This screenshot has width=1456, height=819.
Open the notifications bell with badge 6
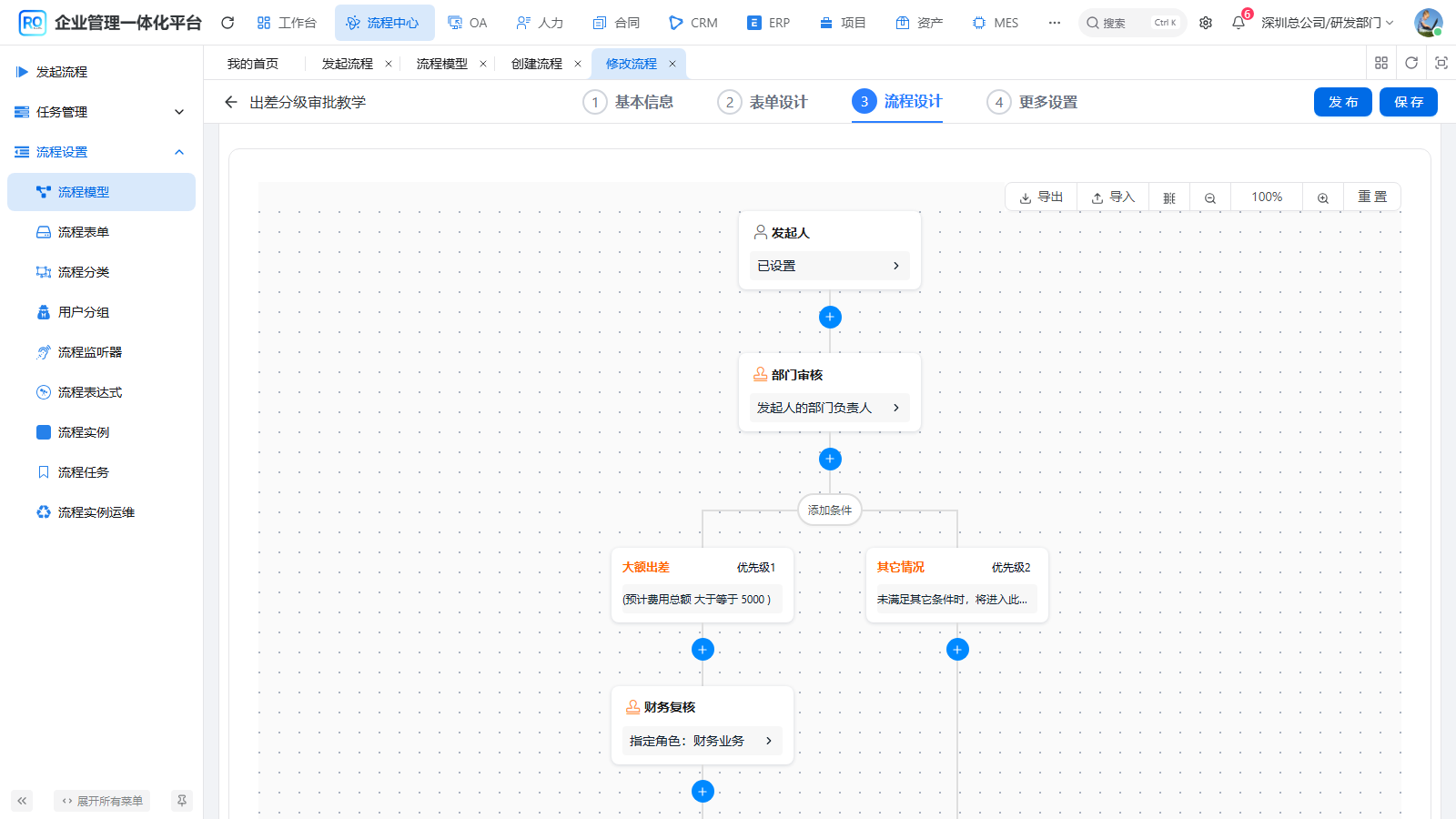click(1239, 23)
